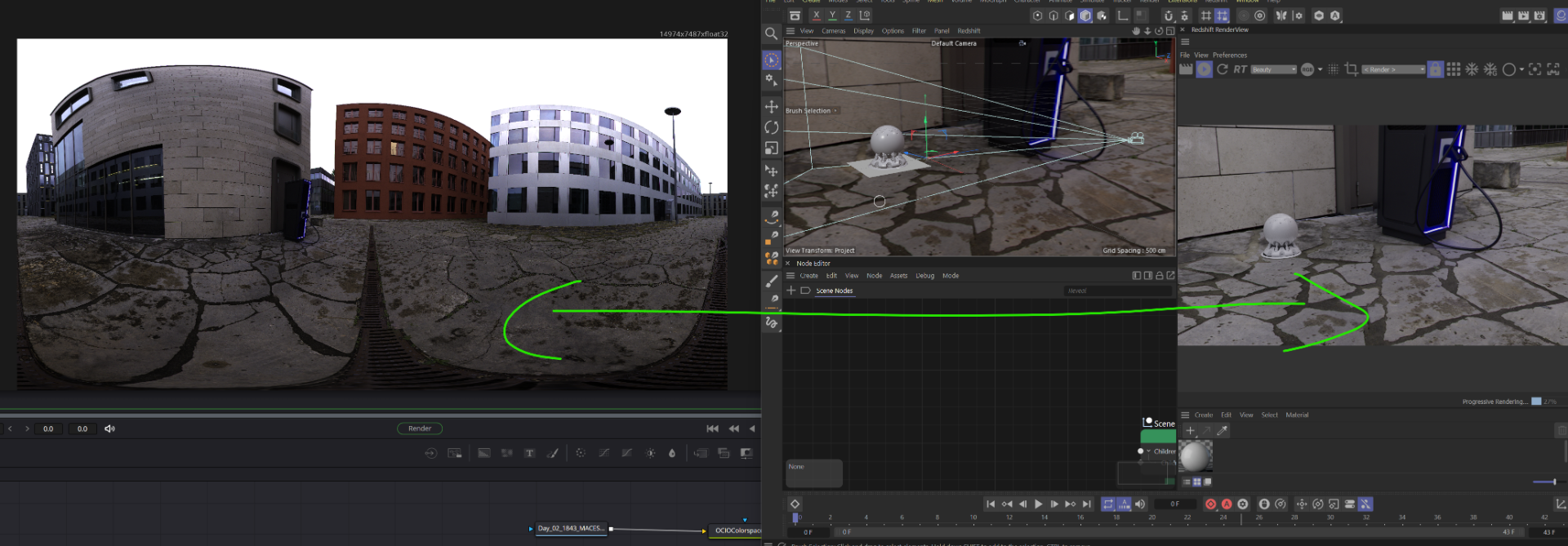Activate the spline sketch tool
Image resolution: width=1568 pixels, height=546 pixels.
point(772,322)
